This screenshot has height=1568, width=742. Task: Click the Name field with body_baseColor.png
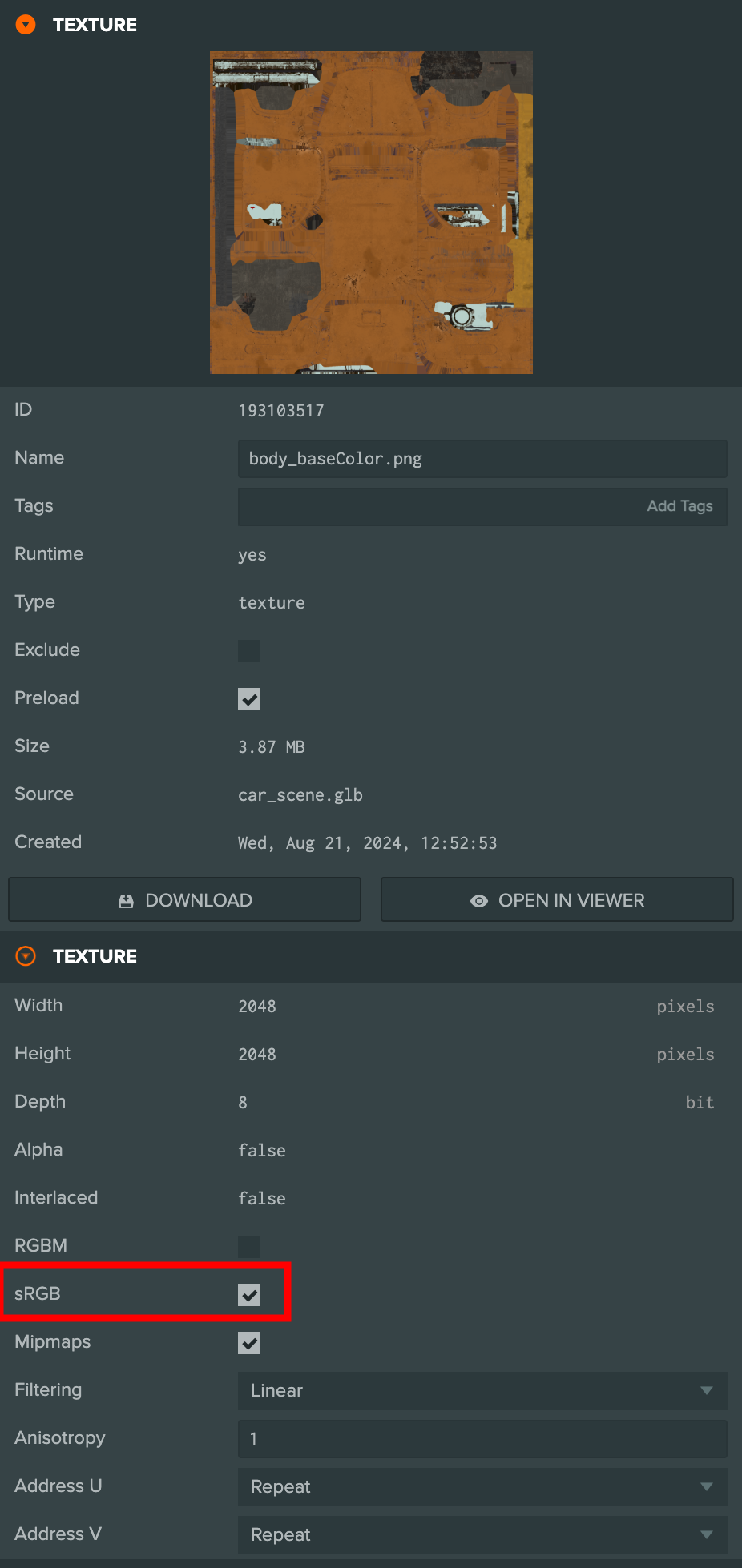(x=482, y=459)
